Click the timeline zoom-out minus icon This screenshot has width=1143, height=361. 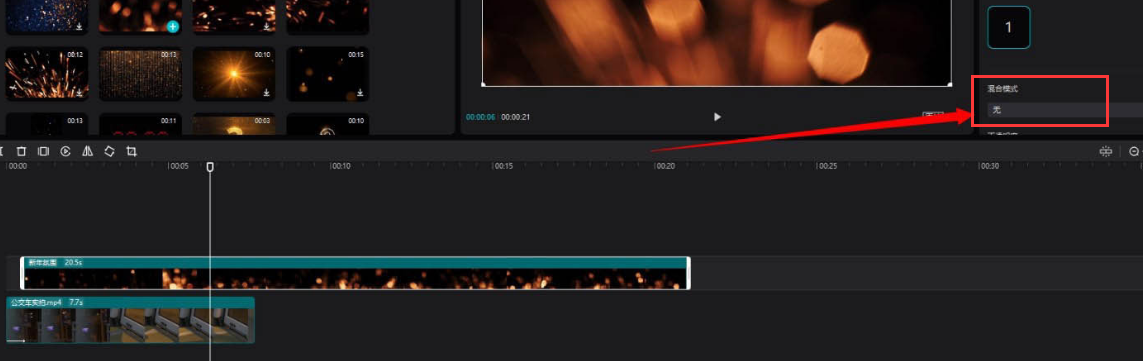1134,151
